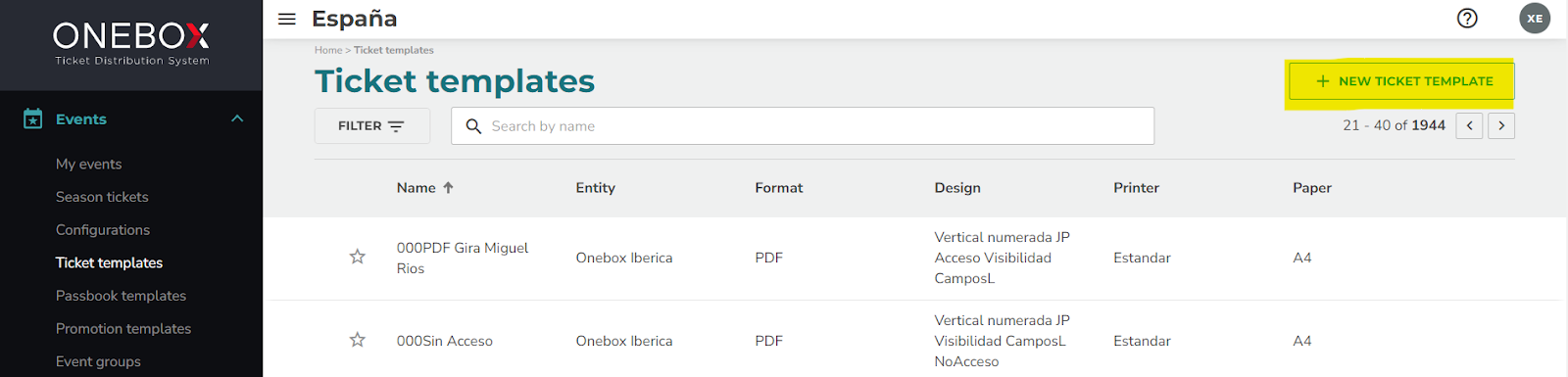1568x377 pixels.
Task: Click the help question mark icon
Action: (x=1467, y=19)
